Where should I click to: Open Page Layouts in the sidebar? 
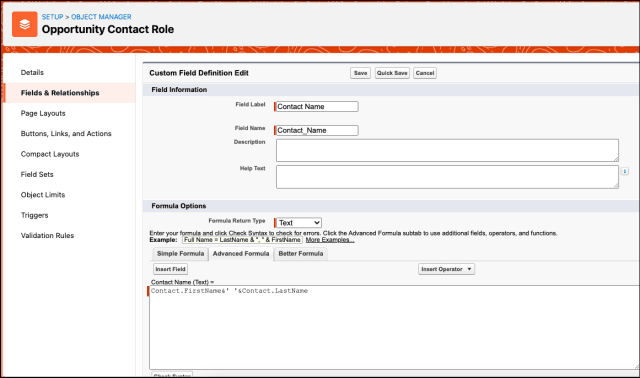[x=43, y=113]
